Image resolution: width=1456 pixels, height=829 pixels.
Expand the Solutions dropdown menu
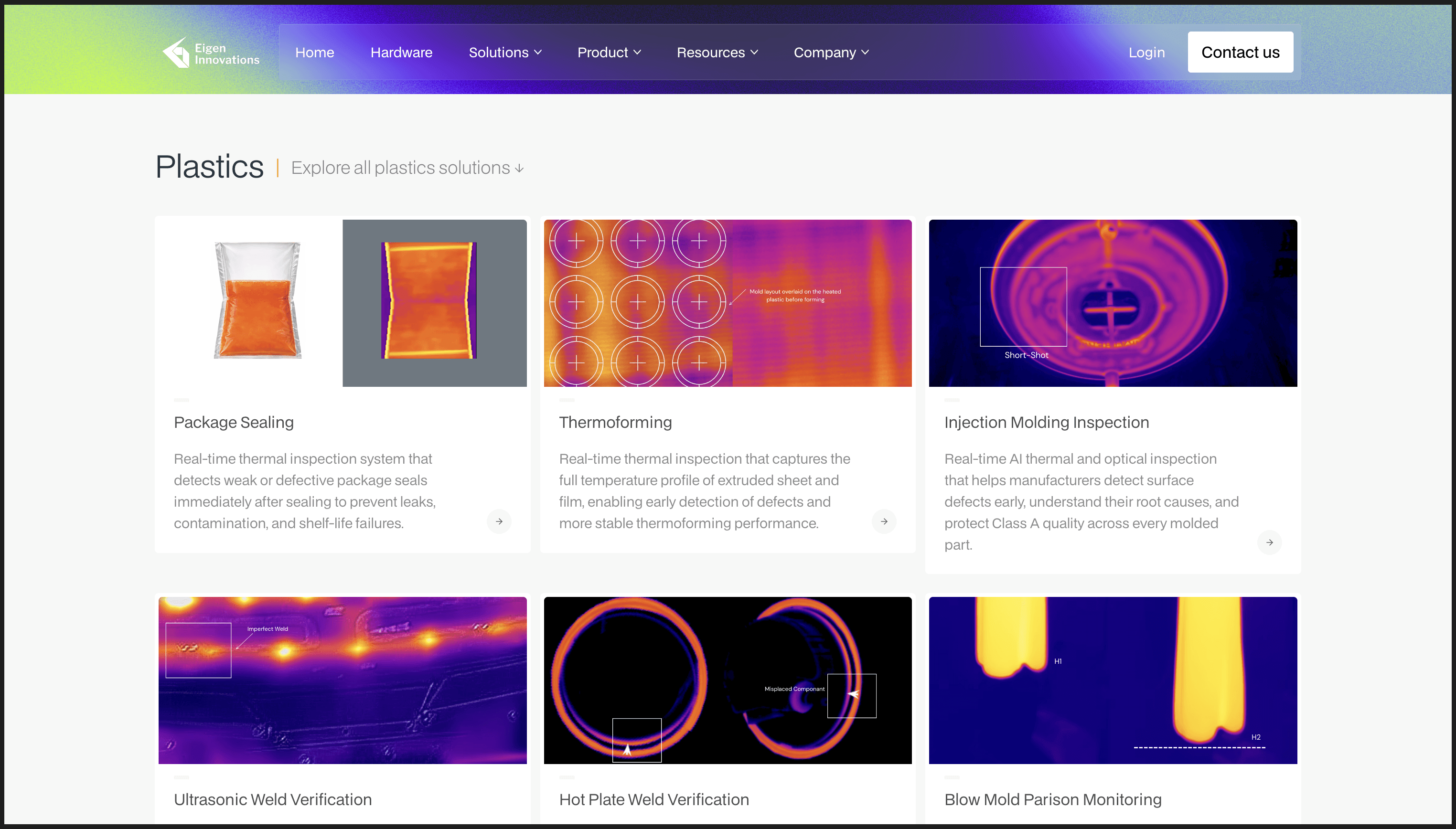click(504, 53)
